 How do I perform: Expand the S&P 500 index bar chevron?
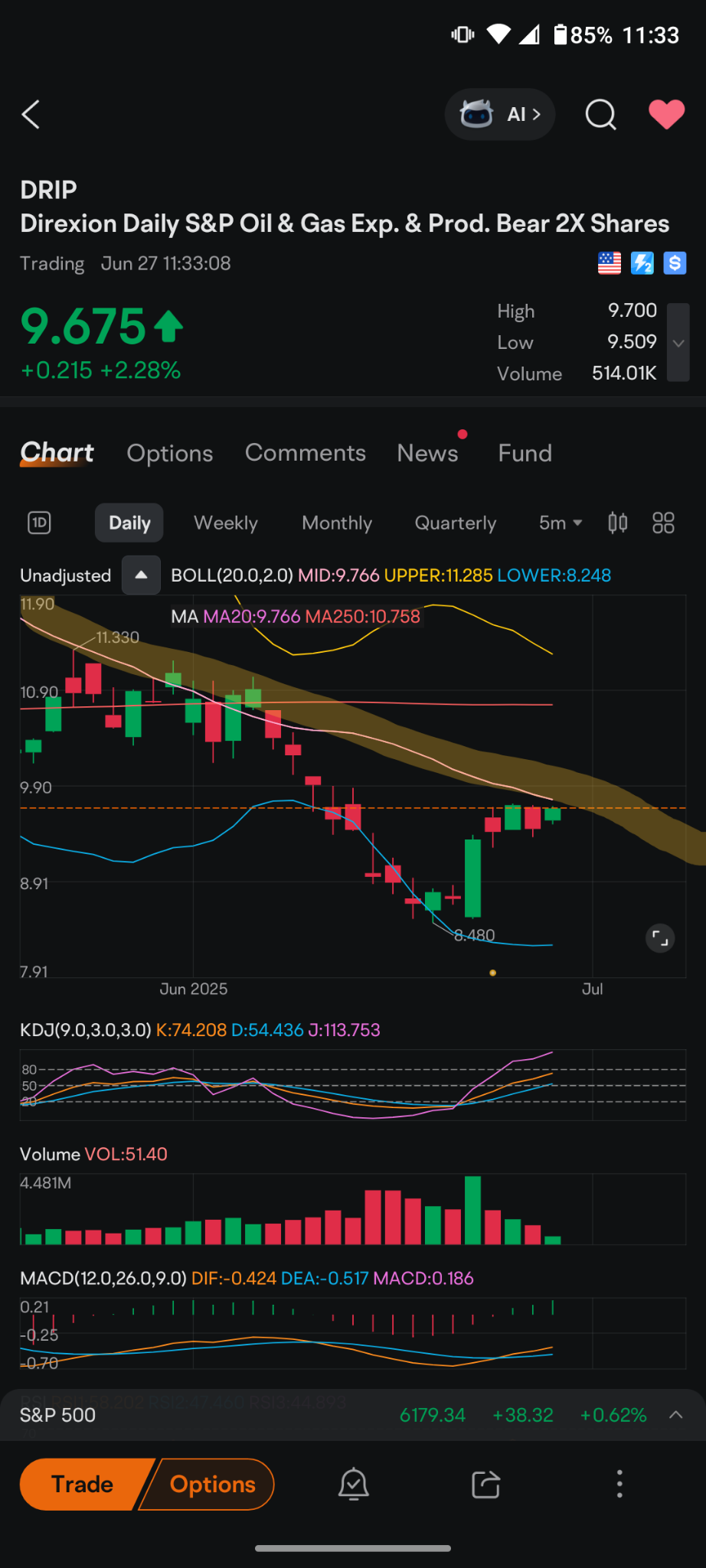(x=676, y=1415)
